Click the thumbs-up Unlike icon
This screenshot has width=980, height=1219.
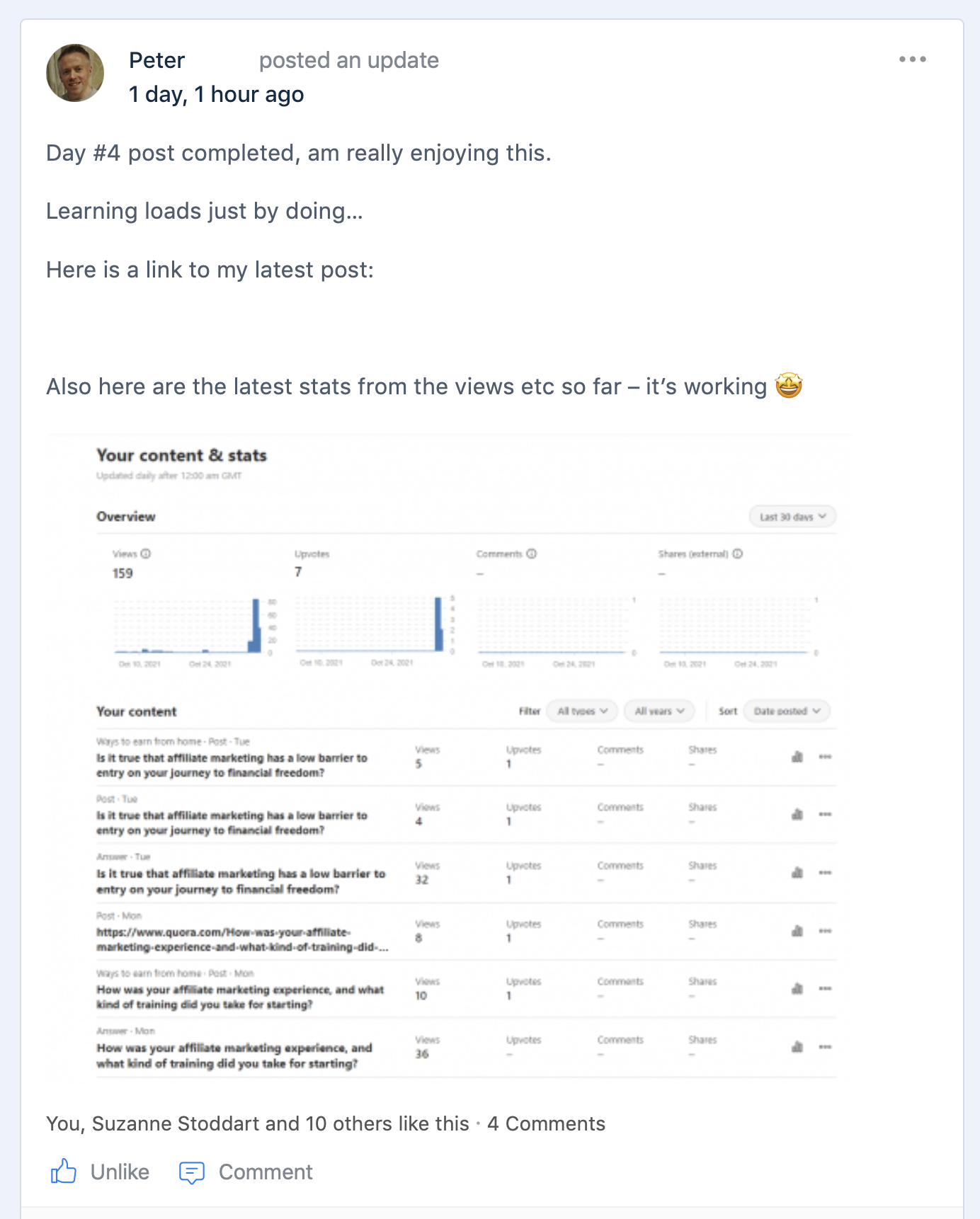[x=64, y=1172]
